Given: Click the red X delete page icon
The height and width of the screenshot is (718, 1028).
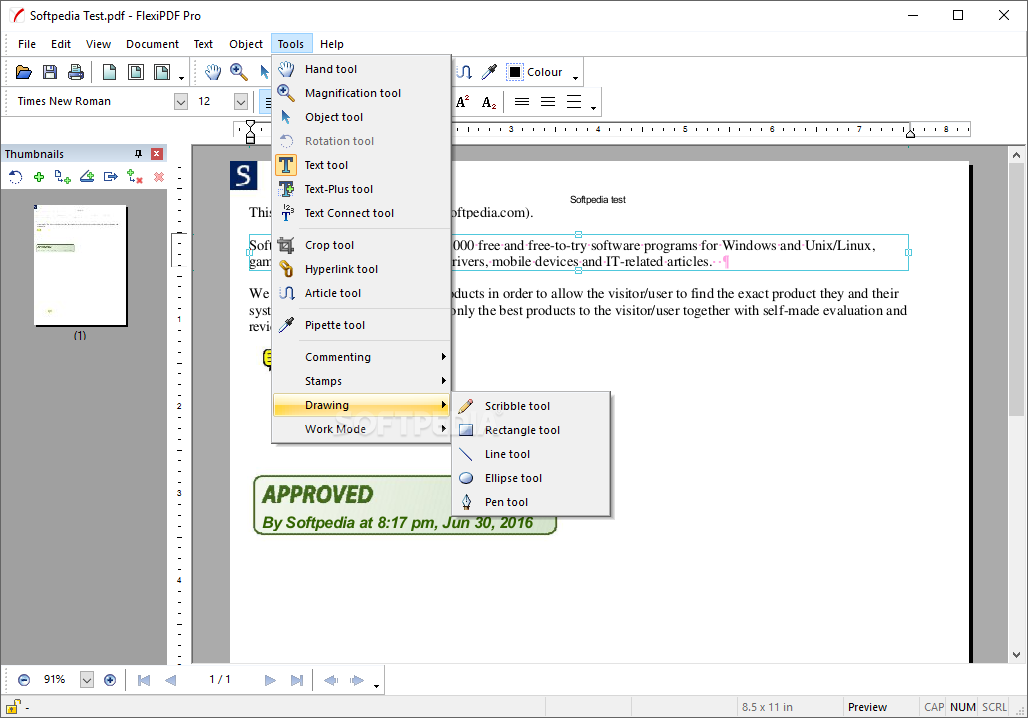Looking at the screenshot, I should pos(159,177).
